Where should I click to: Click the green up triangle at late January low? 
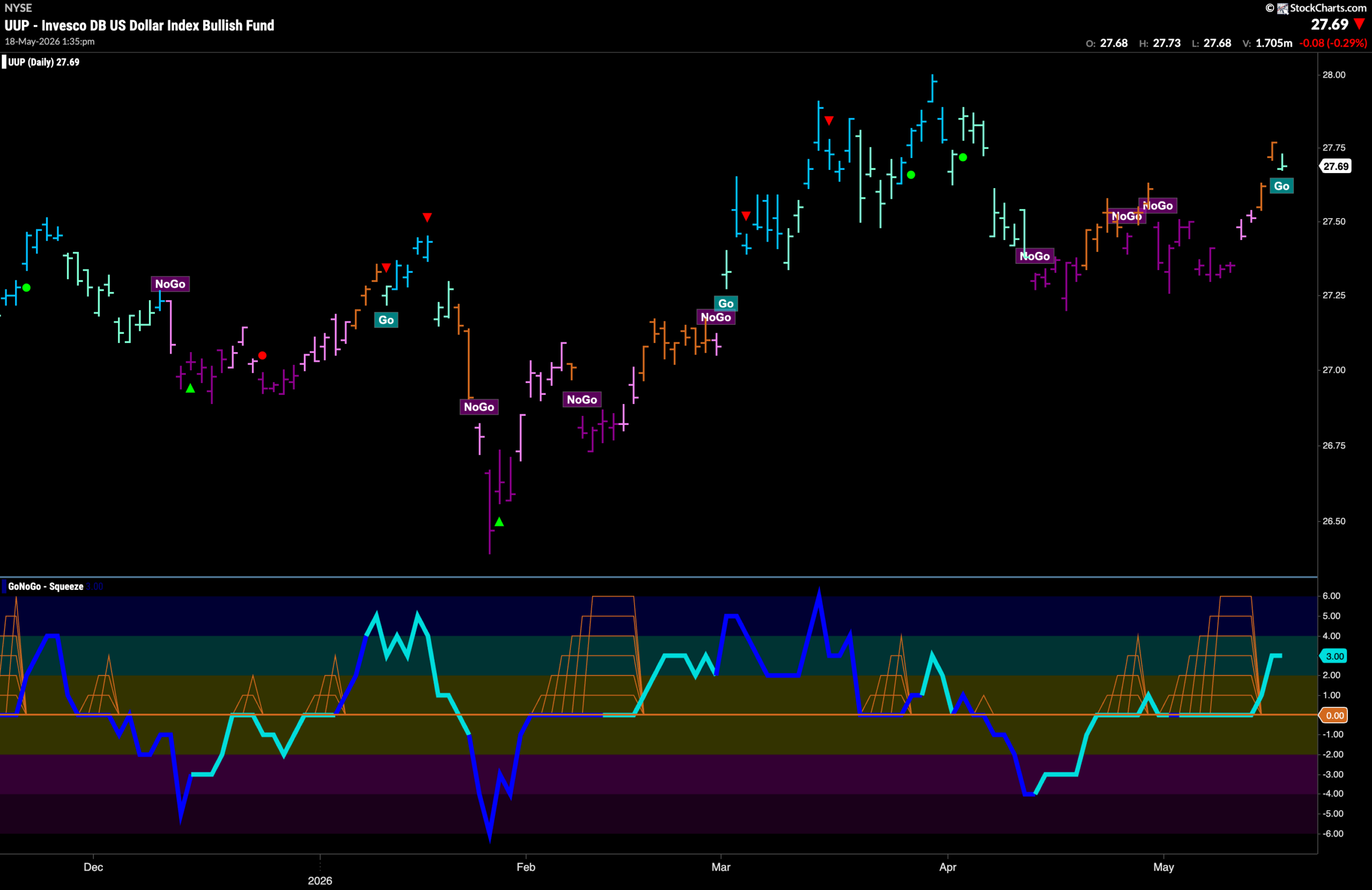pyautogui.click(x=499, y=522)
